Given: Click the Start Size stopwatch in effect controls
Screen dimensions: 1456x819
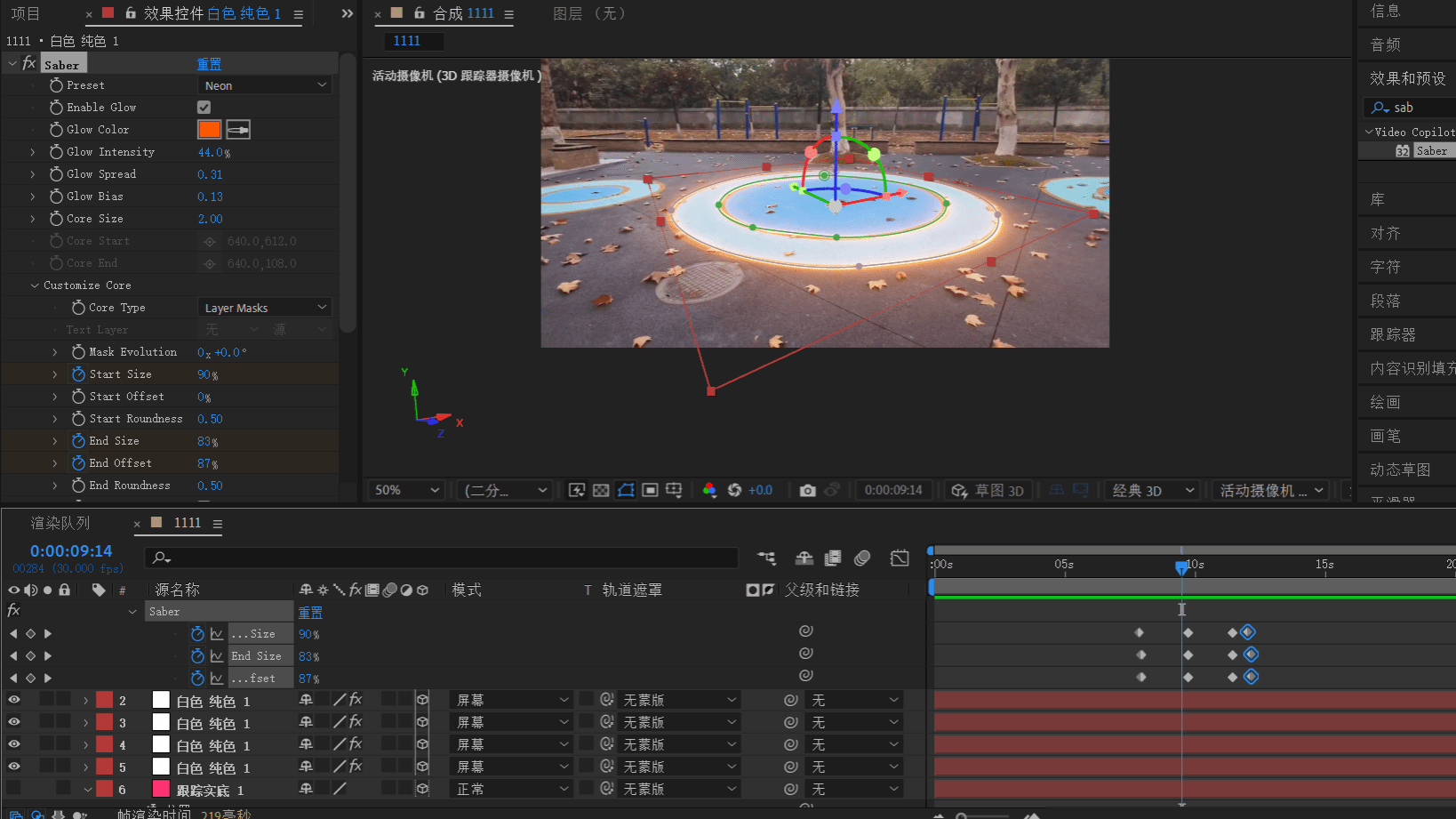Looking at the screenshot, I should (79, 374).
